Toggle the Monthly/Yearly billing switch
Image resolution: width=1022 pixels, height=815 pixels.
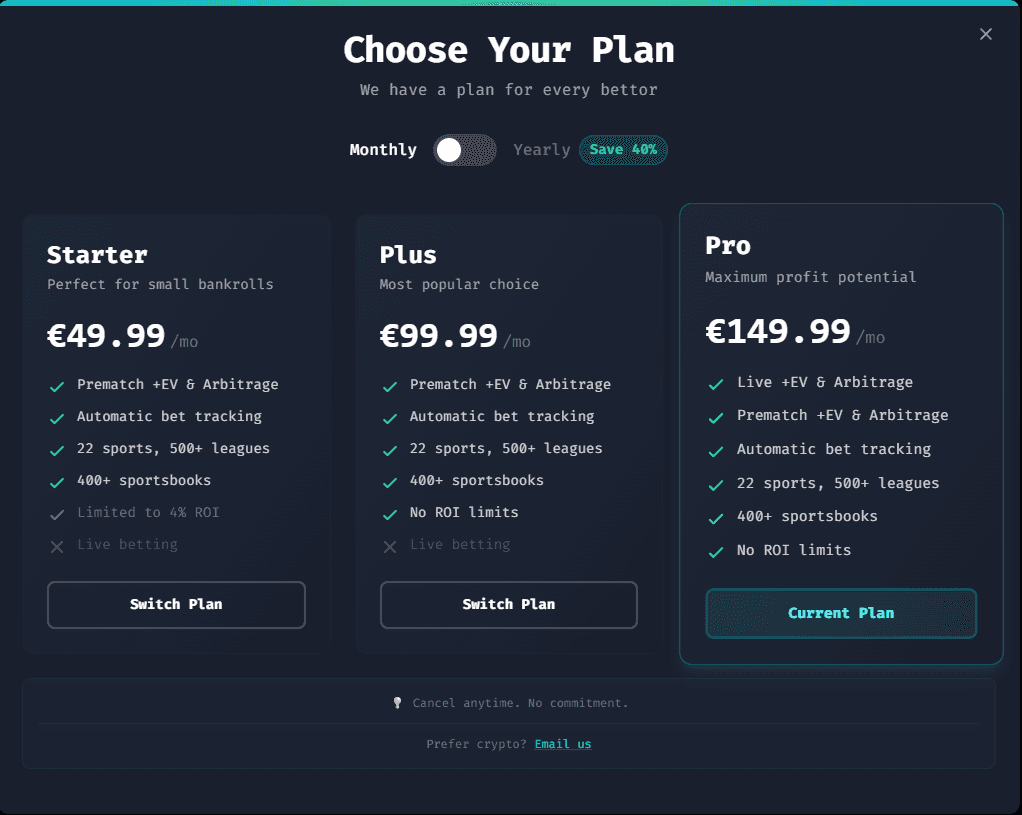coord(464,149)
